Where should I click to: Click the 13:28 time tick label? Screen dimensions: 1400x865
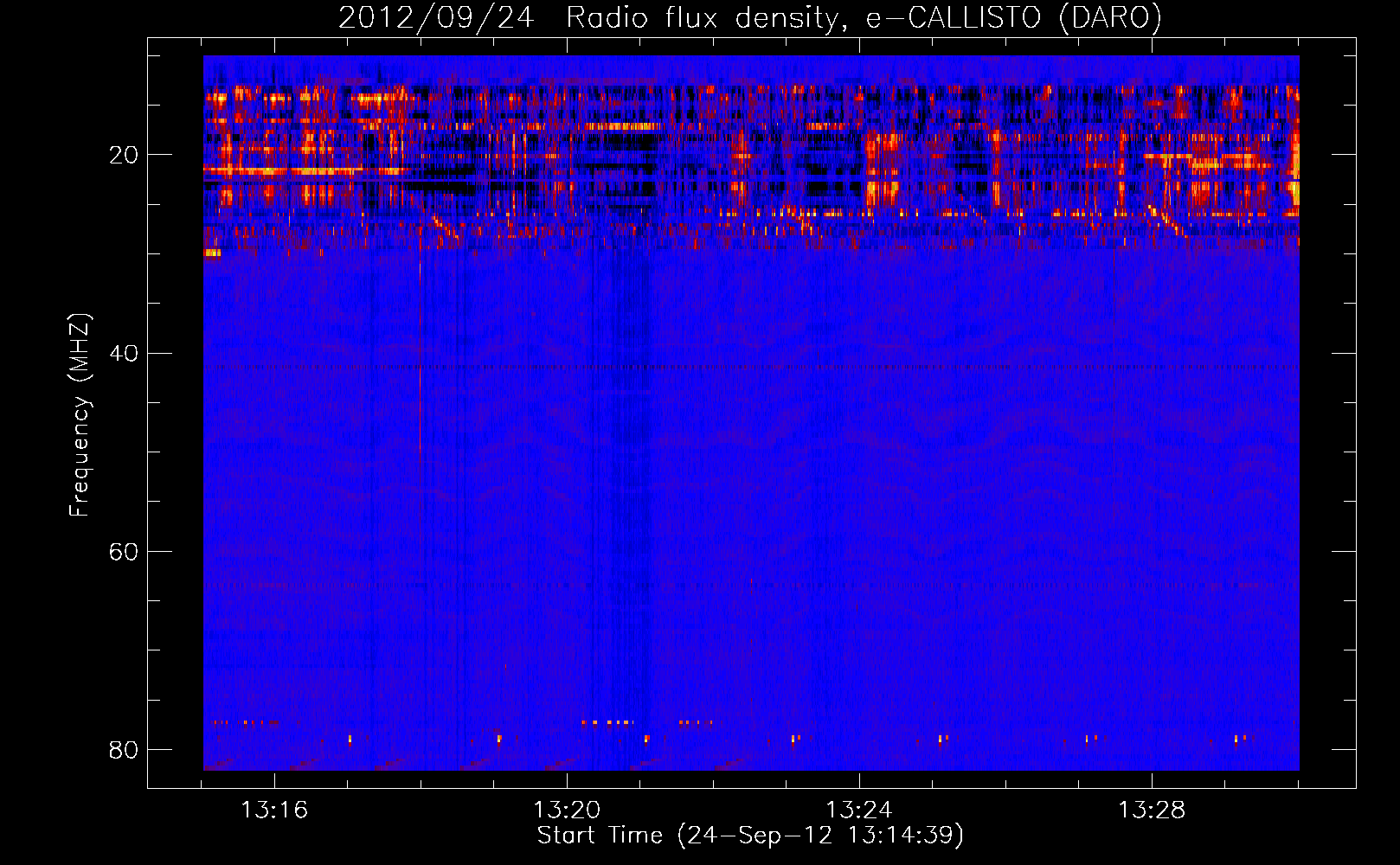click(1152, 810)
